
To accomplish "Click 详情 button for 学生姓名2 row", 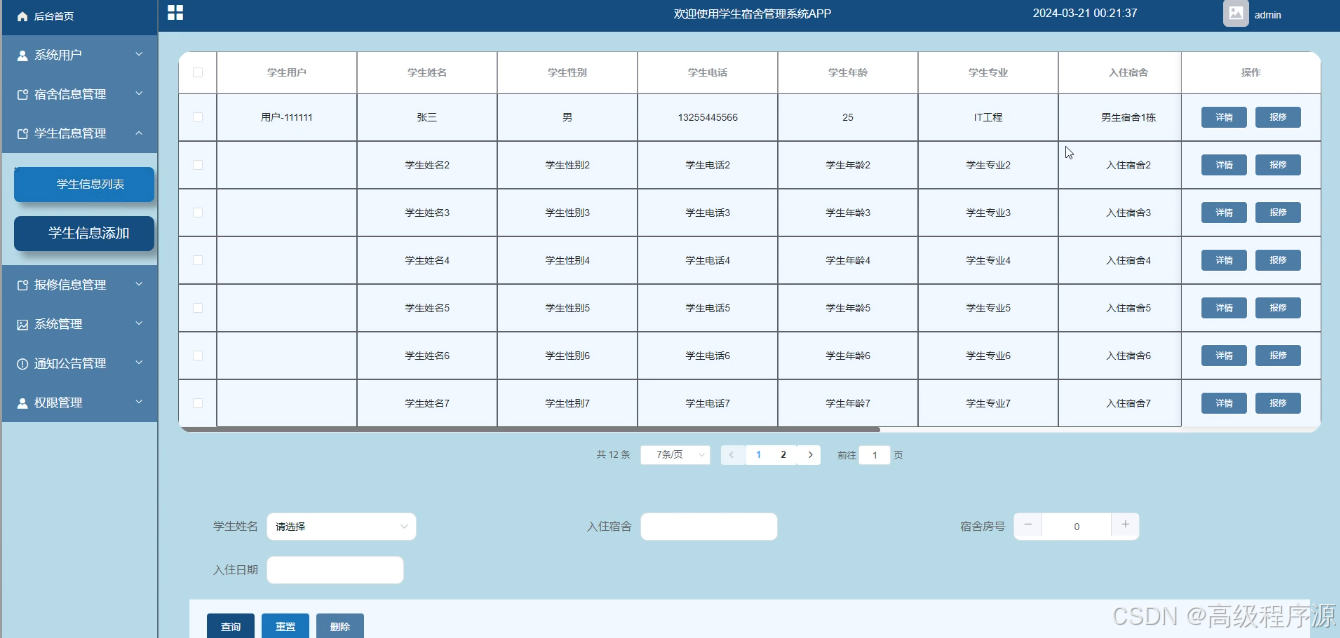I will pyautogui.click(x=1224, y=165).
